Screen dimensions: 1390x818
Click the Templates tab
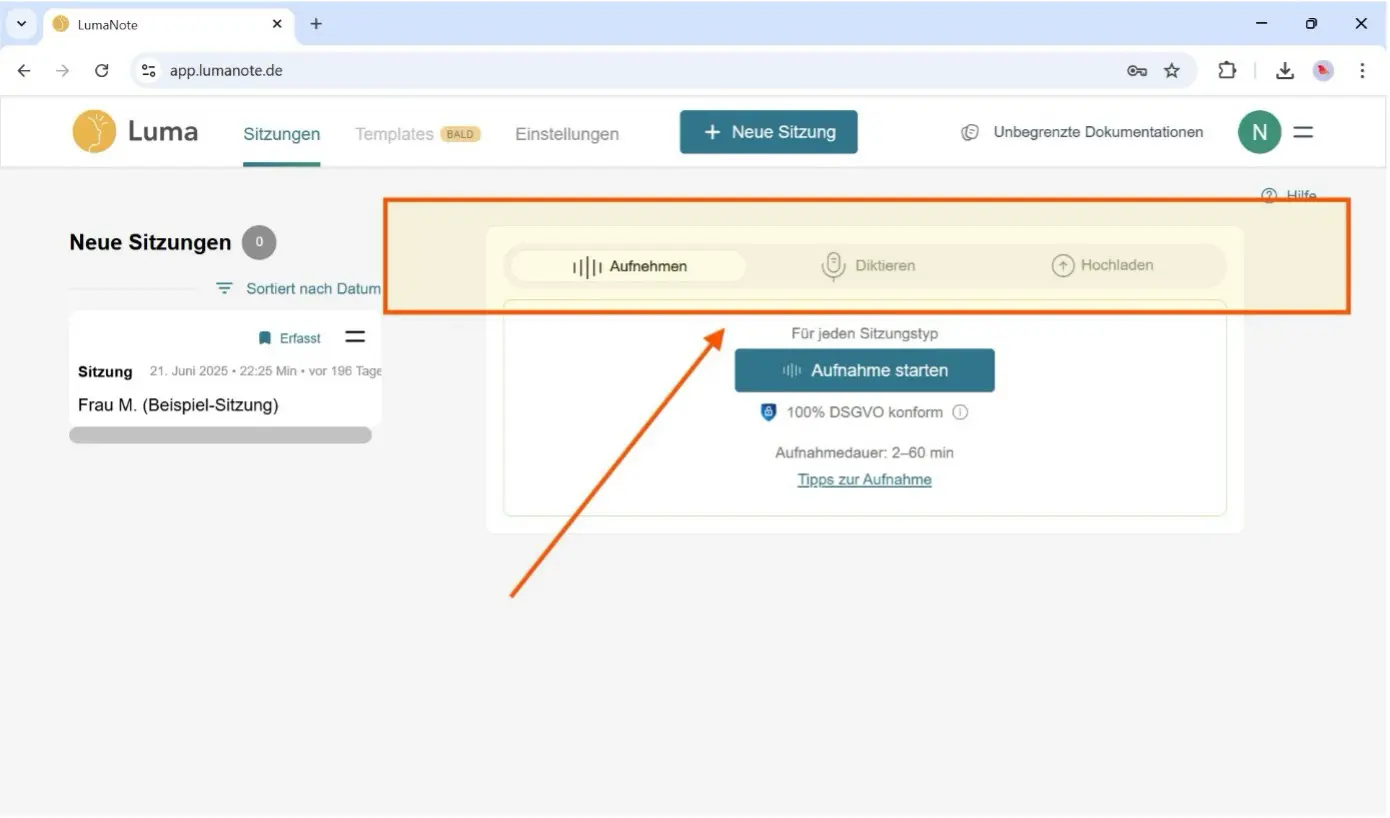click(x=394, y=134)
